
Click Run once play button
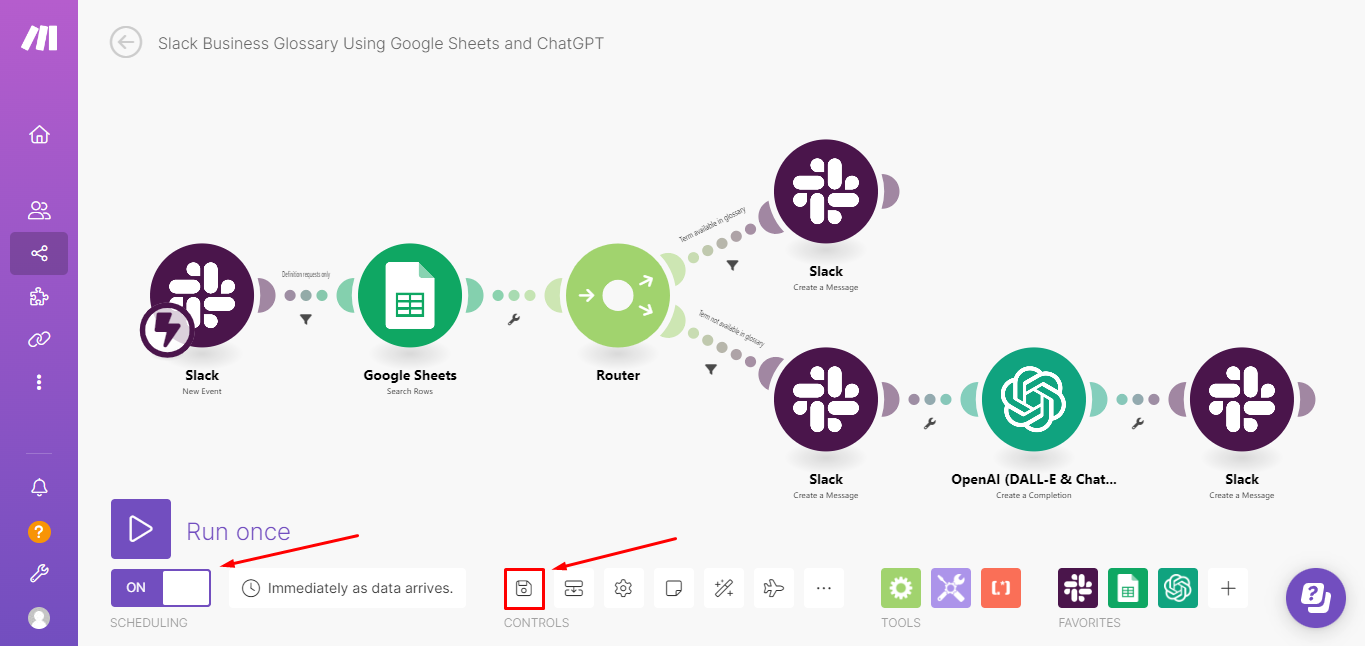pos(141,529)
